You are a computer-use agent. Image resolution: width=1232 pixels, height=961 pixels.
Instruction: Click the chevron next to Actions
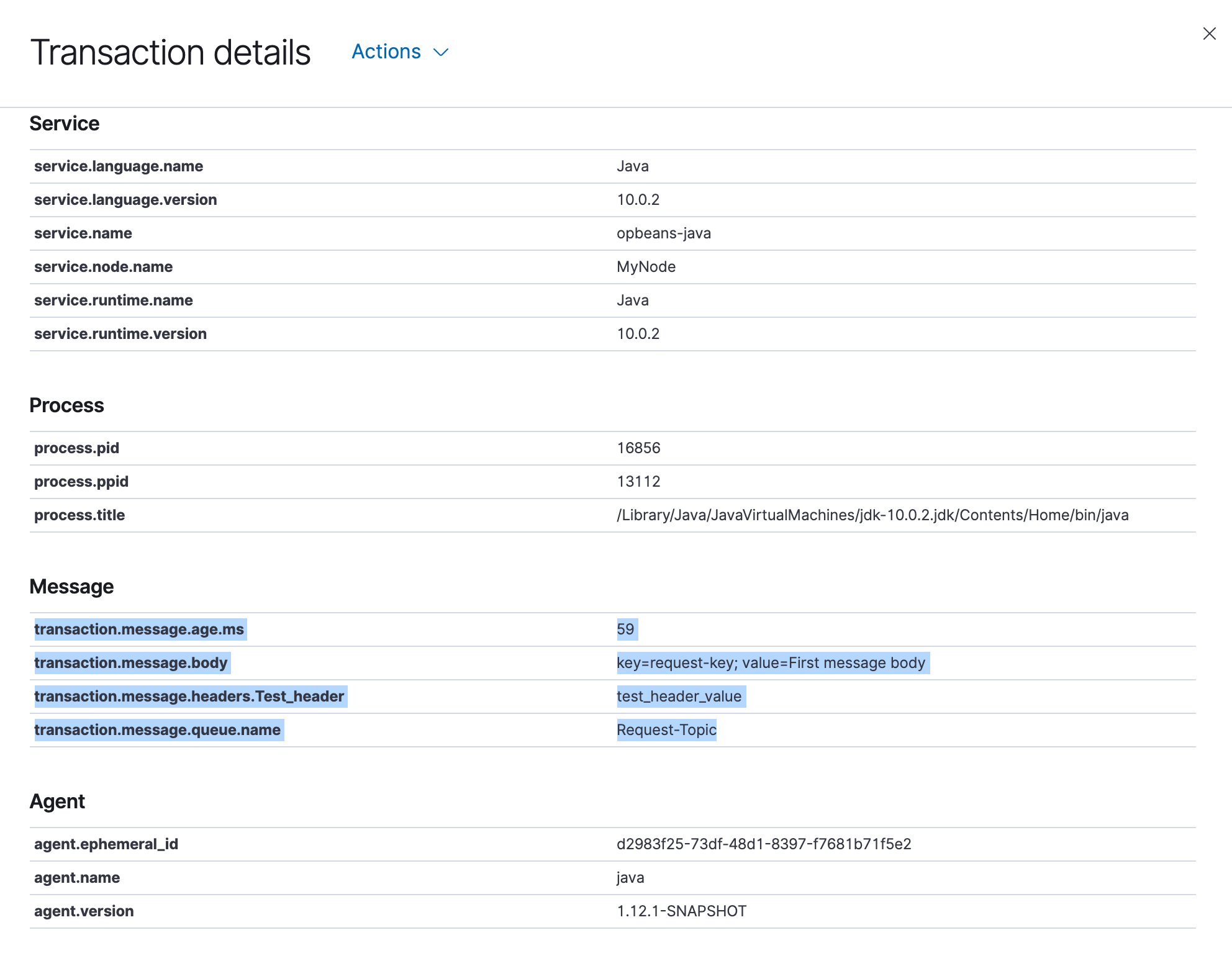coord(441,52)
